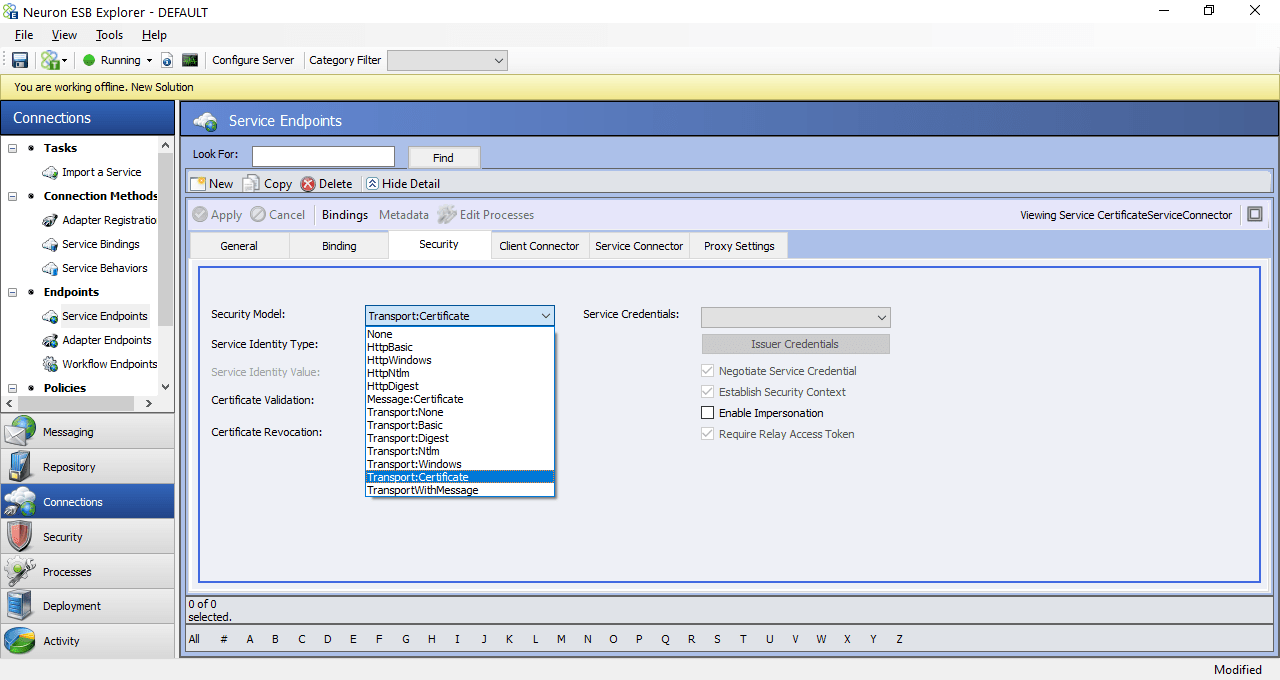
Task: Open the Category Filter combo box
Action: (x=447, y=61)
